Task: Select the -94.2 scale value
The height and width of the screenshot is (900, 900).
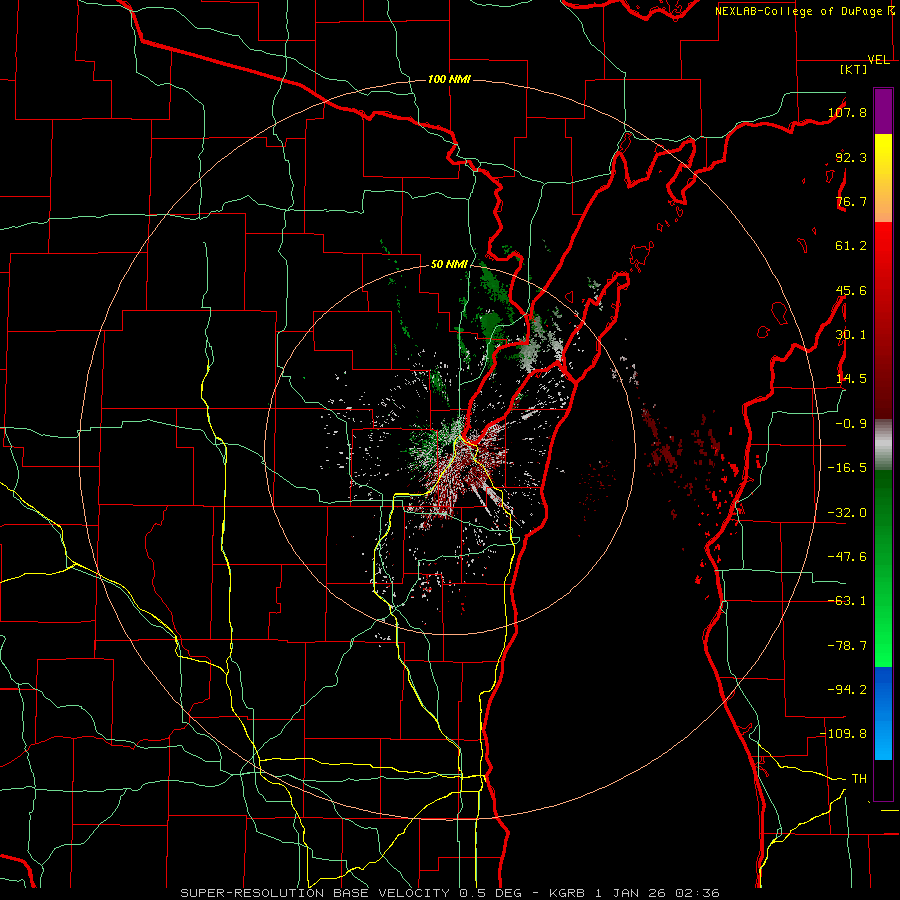Action: pos(847,690)
